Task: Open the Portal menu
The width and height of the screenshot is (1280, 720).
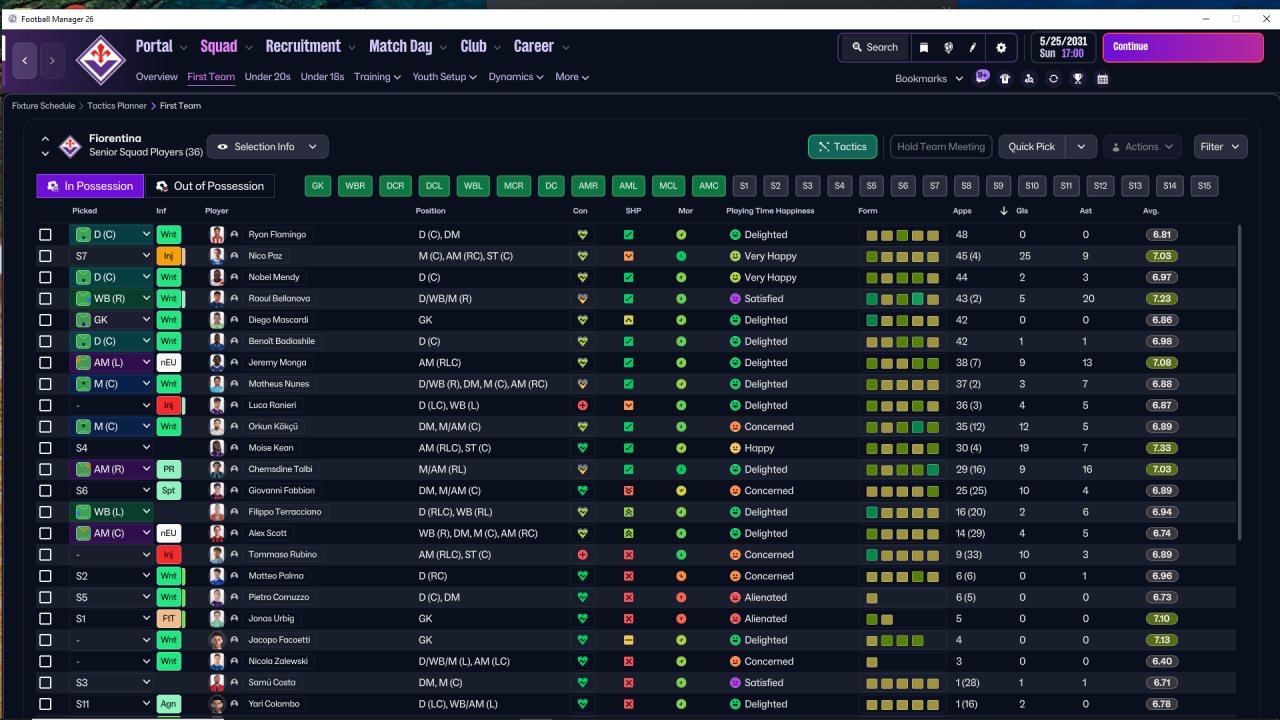Action: pyautogui.click(x=161, y=46)
